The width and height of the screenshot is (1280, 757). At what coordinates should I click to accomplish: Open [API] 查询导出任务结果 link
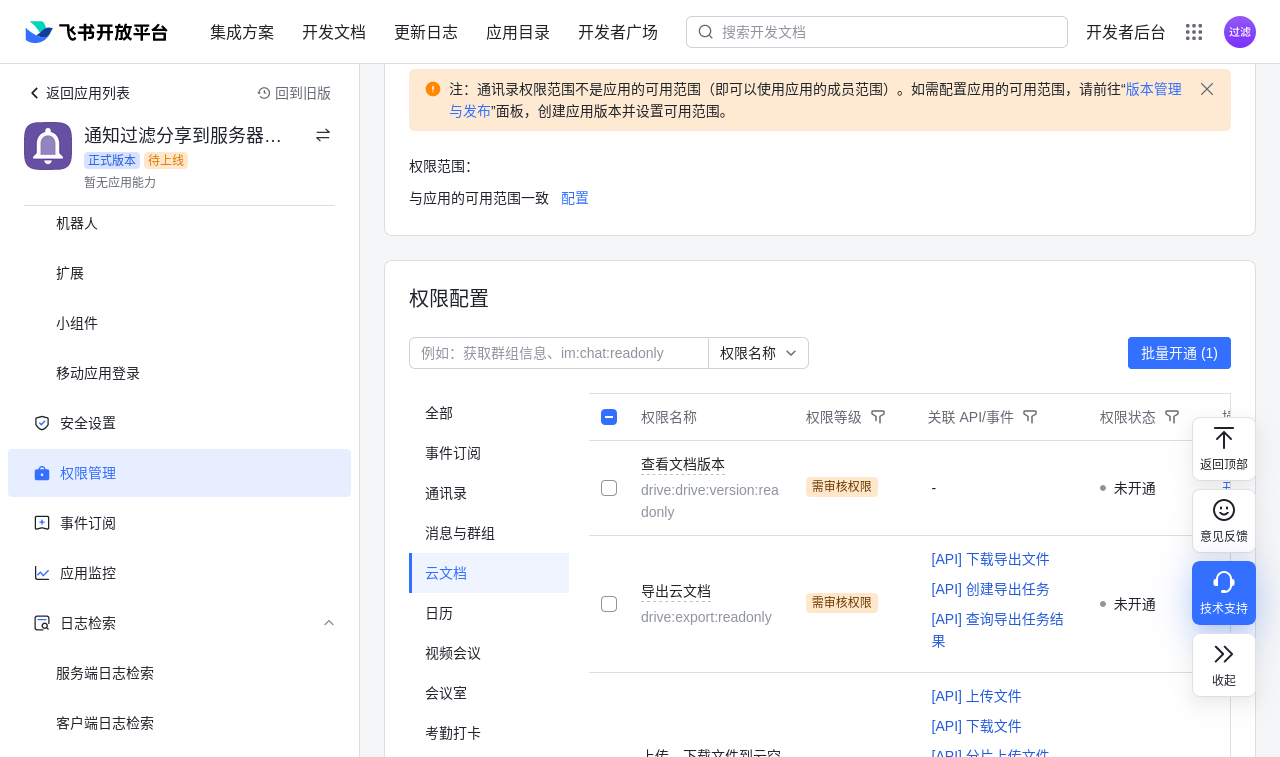click(x=997, y=630)
